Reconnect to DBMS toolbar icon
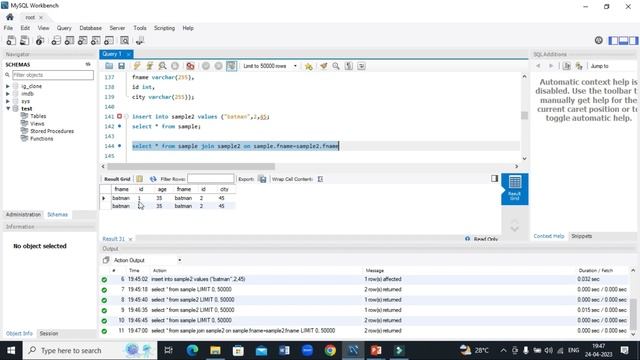 [140, 40]
